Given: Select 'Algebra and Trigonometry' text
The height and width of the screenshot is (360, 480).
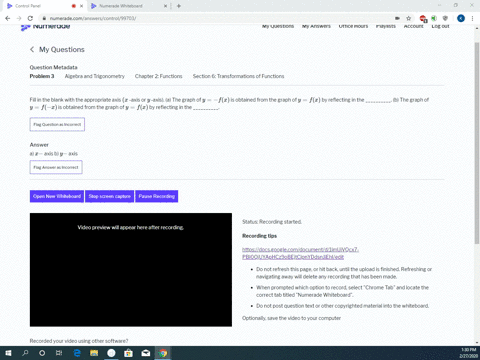Looking at the screenshot, I should tap(95, 76).
